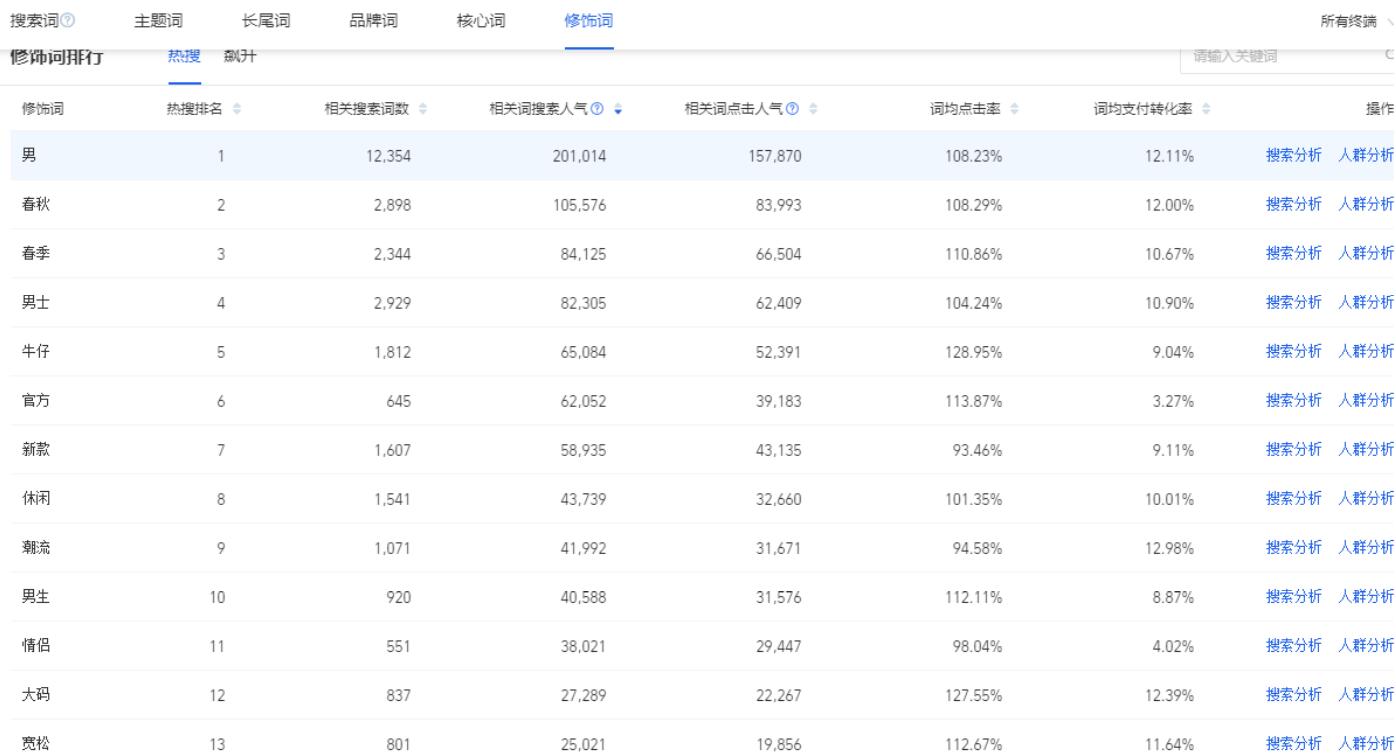The width and height of the screenshot is (1396, 754).
Task: Click the 牛仔 modifier word cell
Action: point(36,351)
